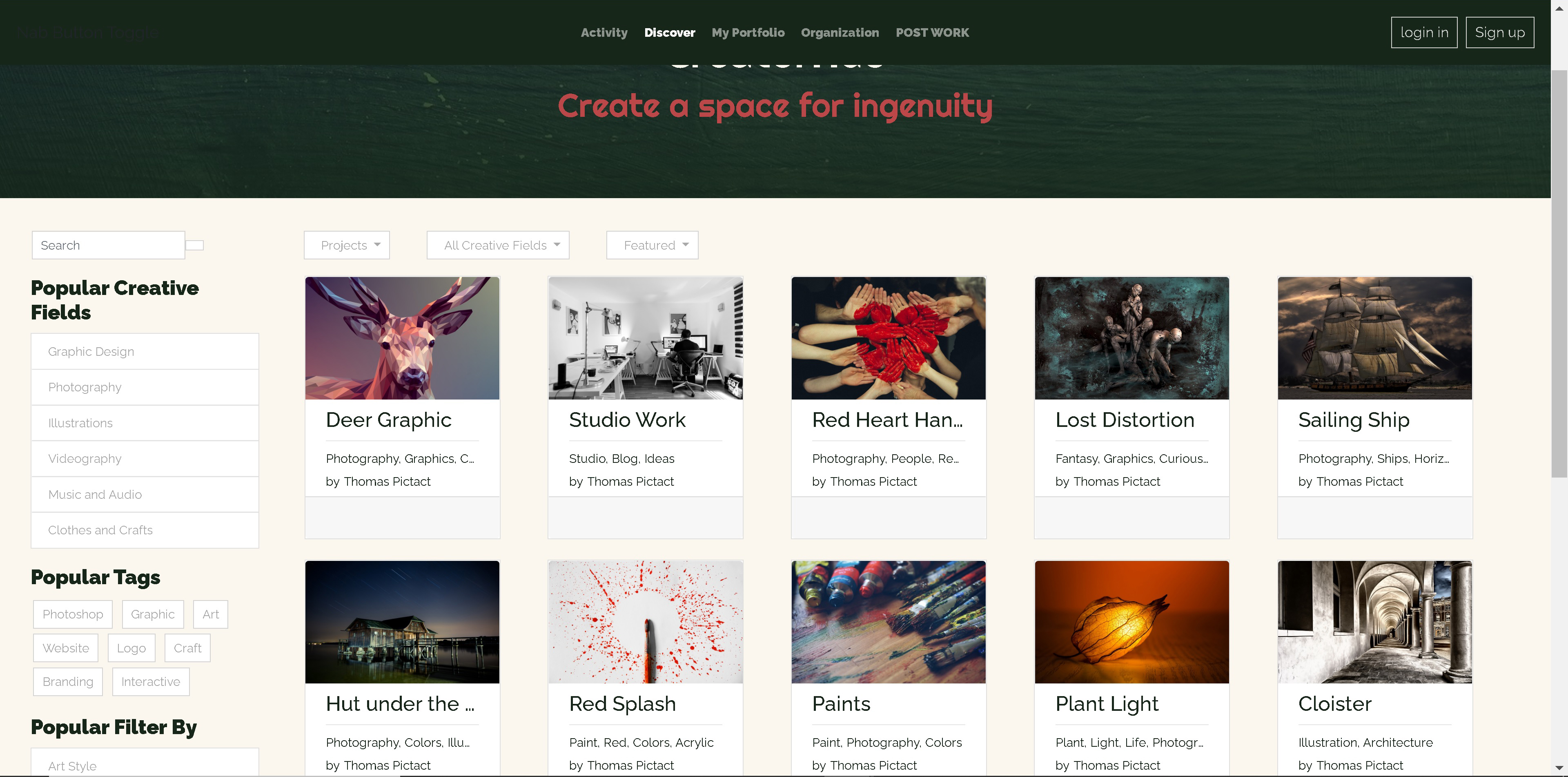This screenshot has height=777, width=1568.
Task: Click the Graphic tag
Action: click(x=152, y=614)
